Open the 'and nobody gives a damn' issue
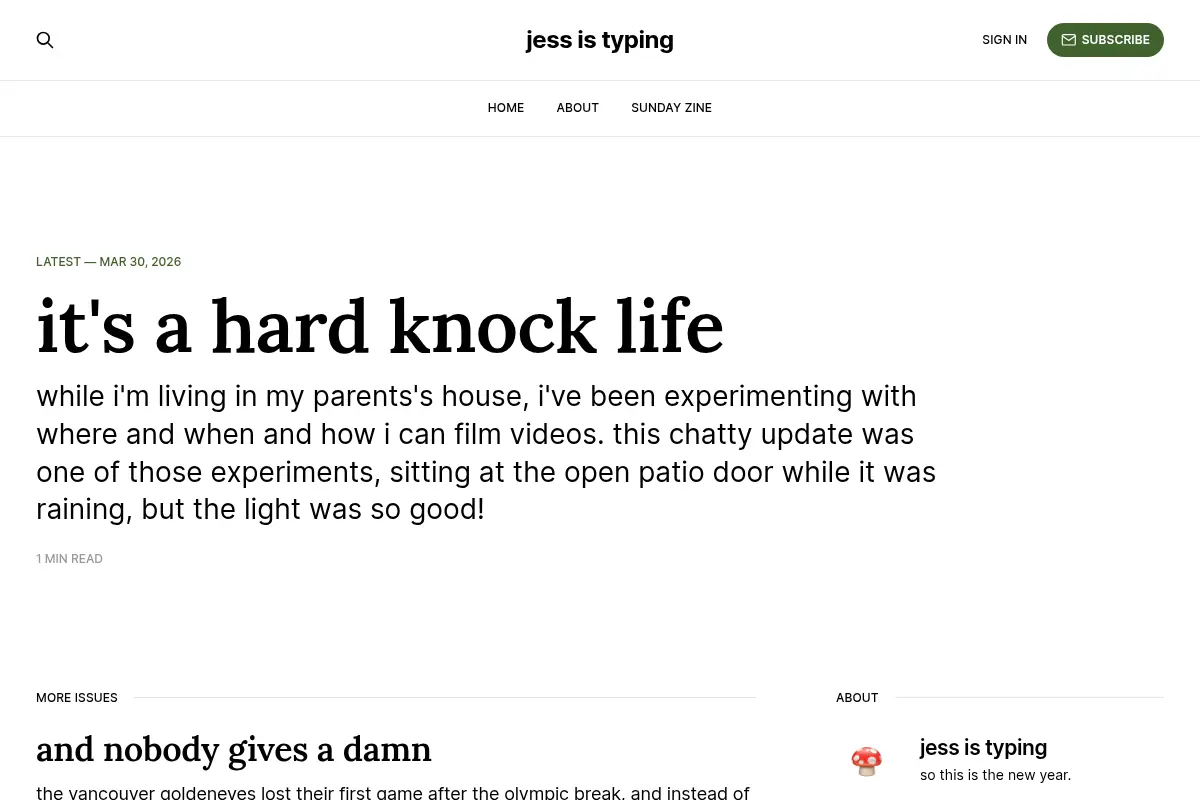The image size is (1200, 800). coord(234,749)
